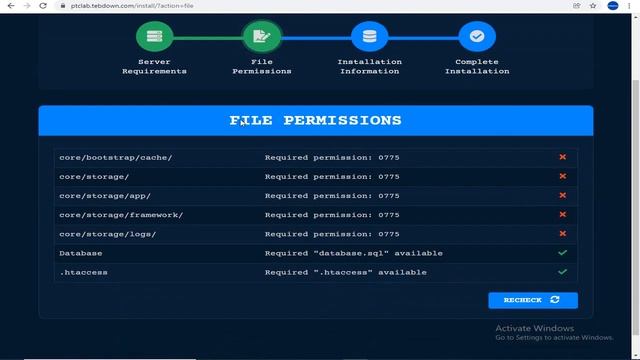Click the green check for Database
The image size is (640, 360).
click(x=562, y=253)
